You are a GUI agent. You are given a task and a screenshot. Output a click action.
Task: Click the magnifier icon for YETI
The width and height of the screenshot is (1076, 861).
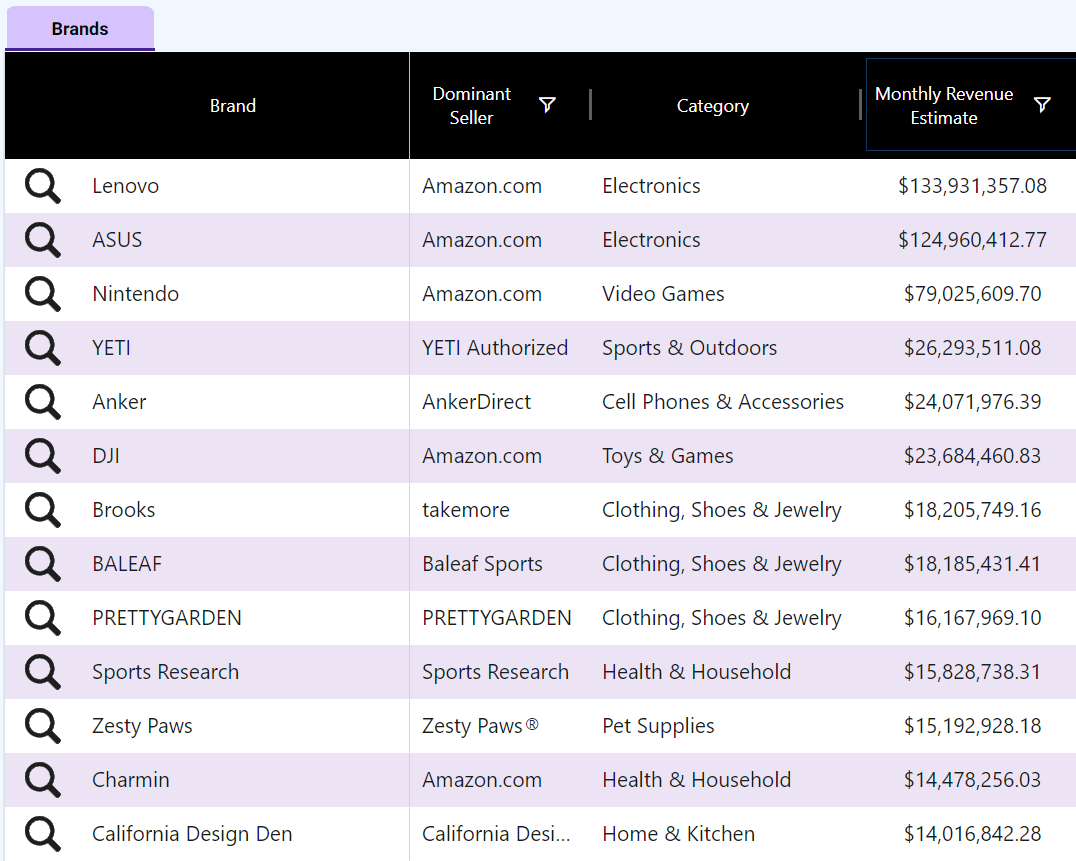tap(43, 349)
